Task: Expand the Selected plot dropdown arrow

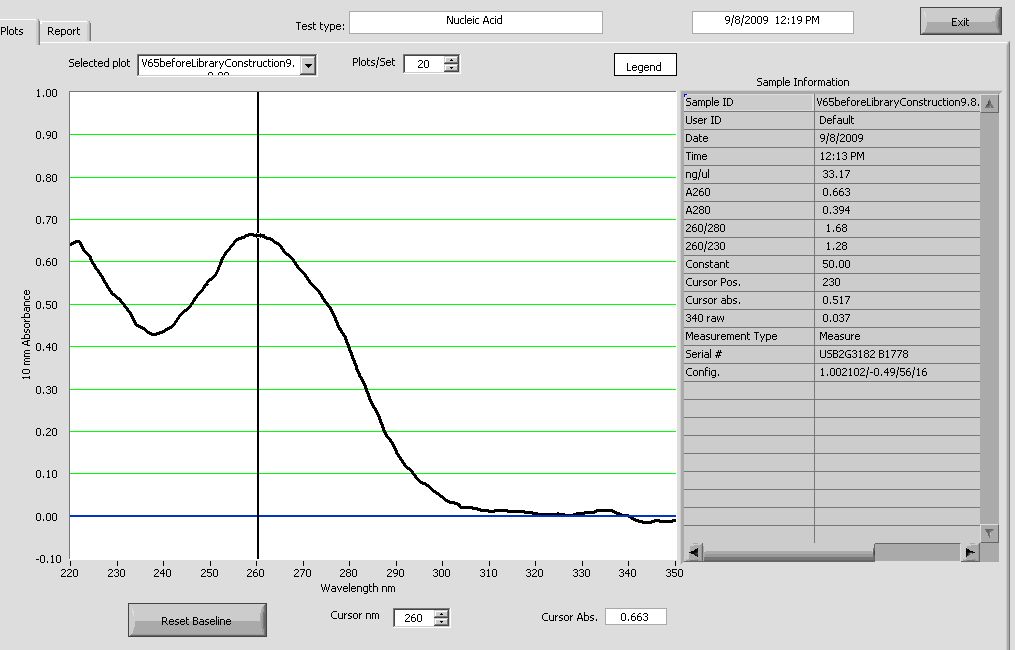Action: pyautogui.click(x=308, y=65)
